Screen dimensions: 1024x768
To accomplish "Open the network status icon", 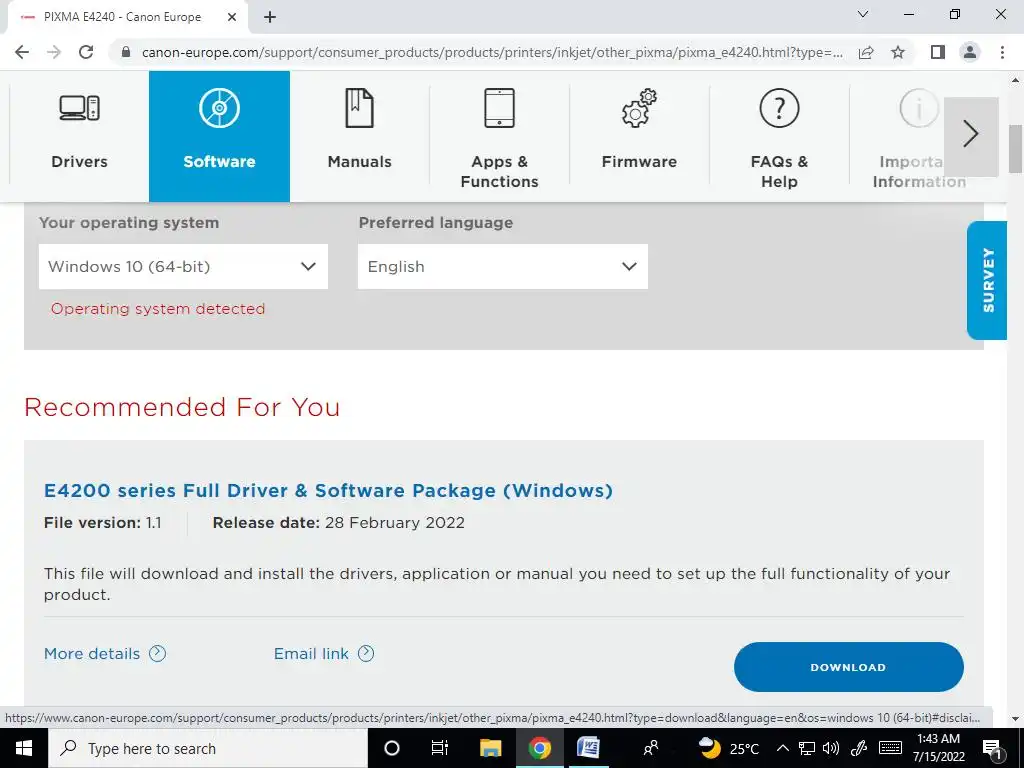I will point(807,748).
